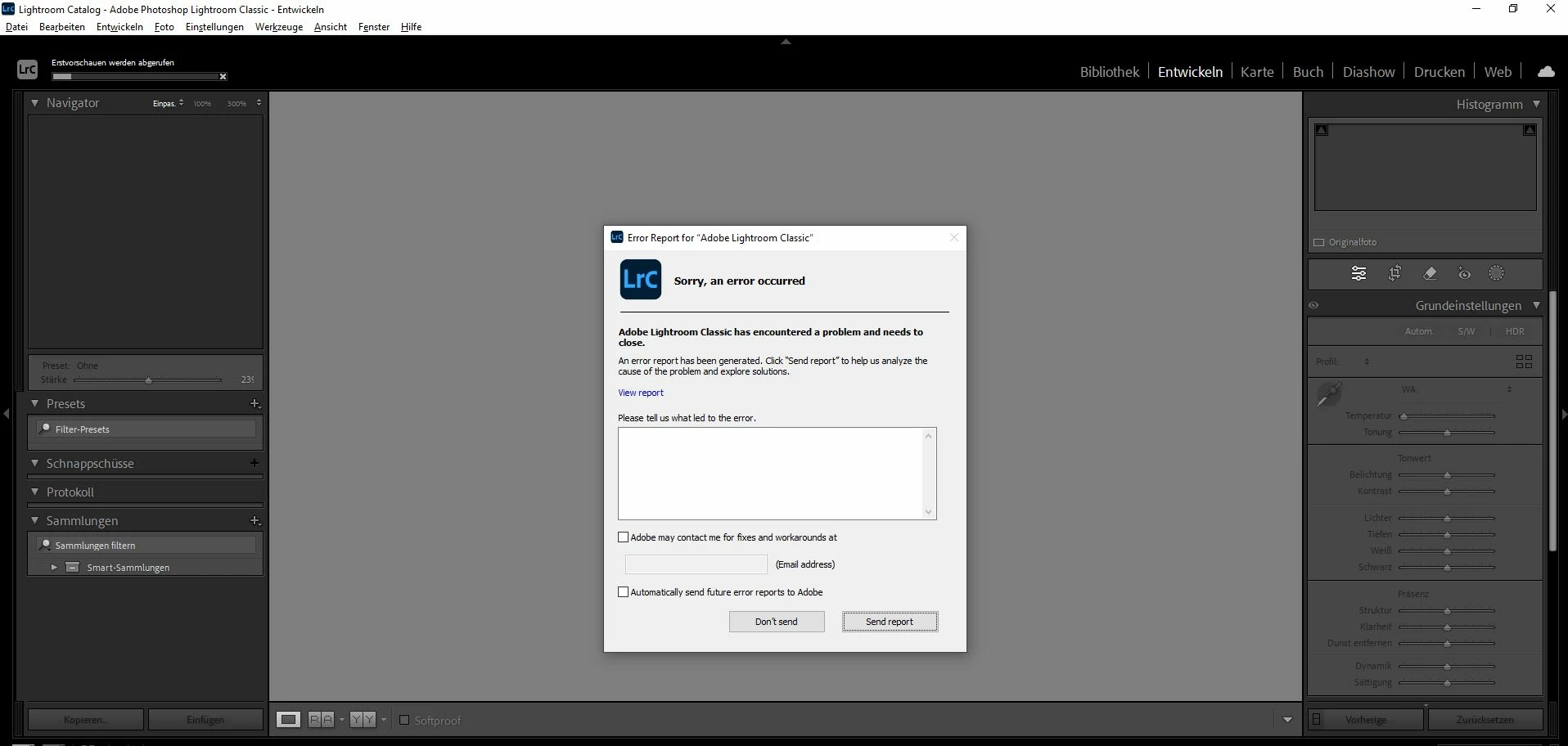This screenshot has width=1568, height=746.
Task: Collapse the Schnappschüsse panel
Action: pos(34,463)
